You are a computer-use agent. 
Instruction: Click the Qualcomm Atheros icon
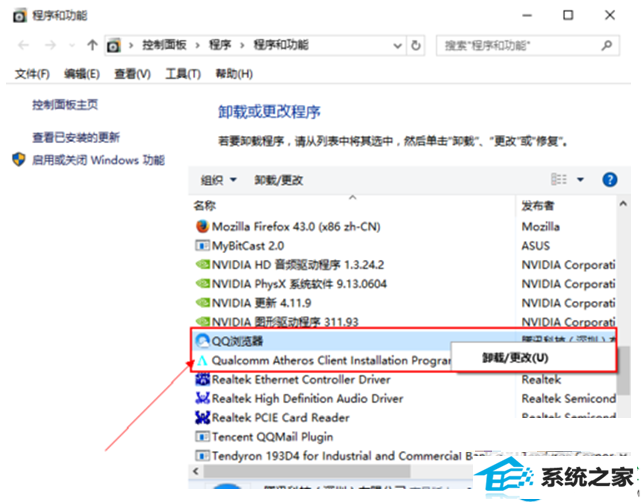(x=202, y=361)
